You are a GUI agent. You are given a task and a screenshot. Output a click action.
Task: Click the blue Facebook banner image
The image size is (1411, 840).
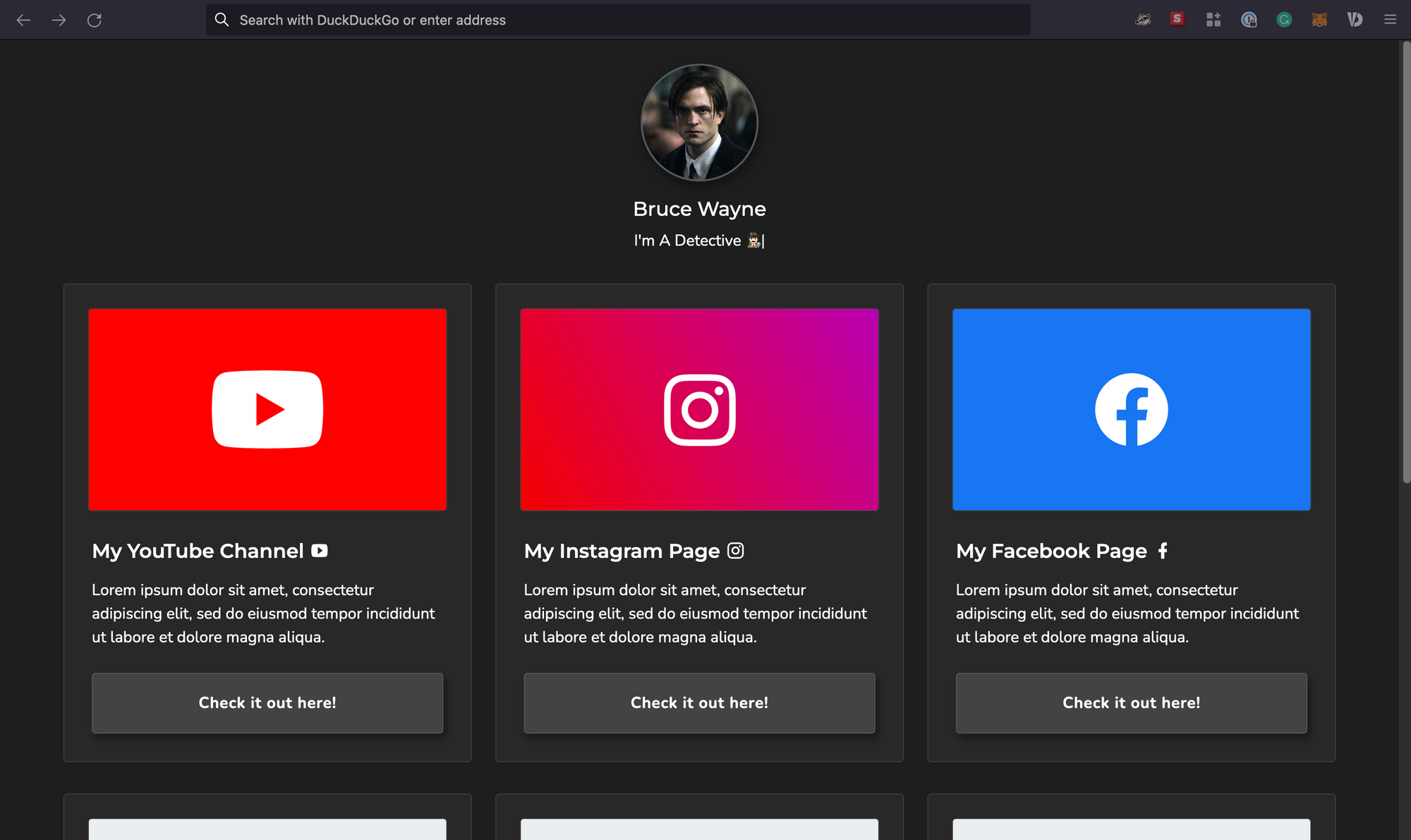point(1132,409)
